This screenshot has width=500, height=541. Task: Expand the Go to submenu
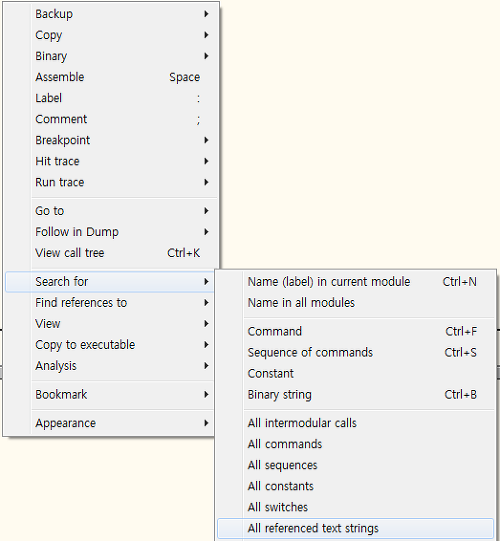click(x=111, y=211)
